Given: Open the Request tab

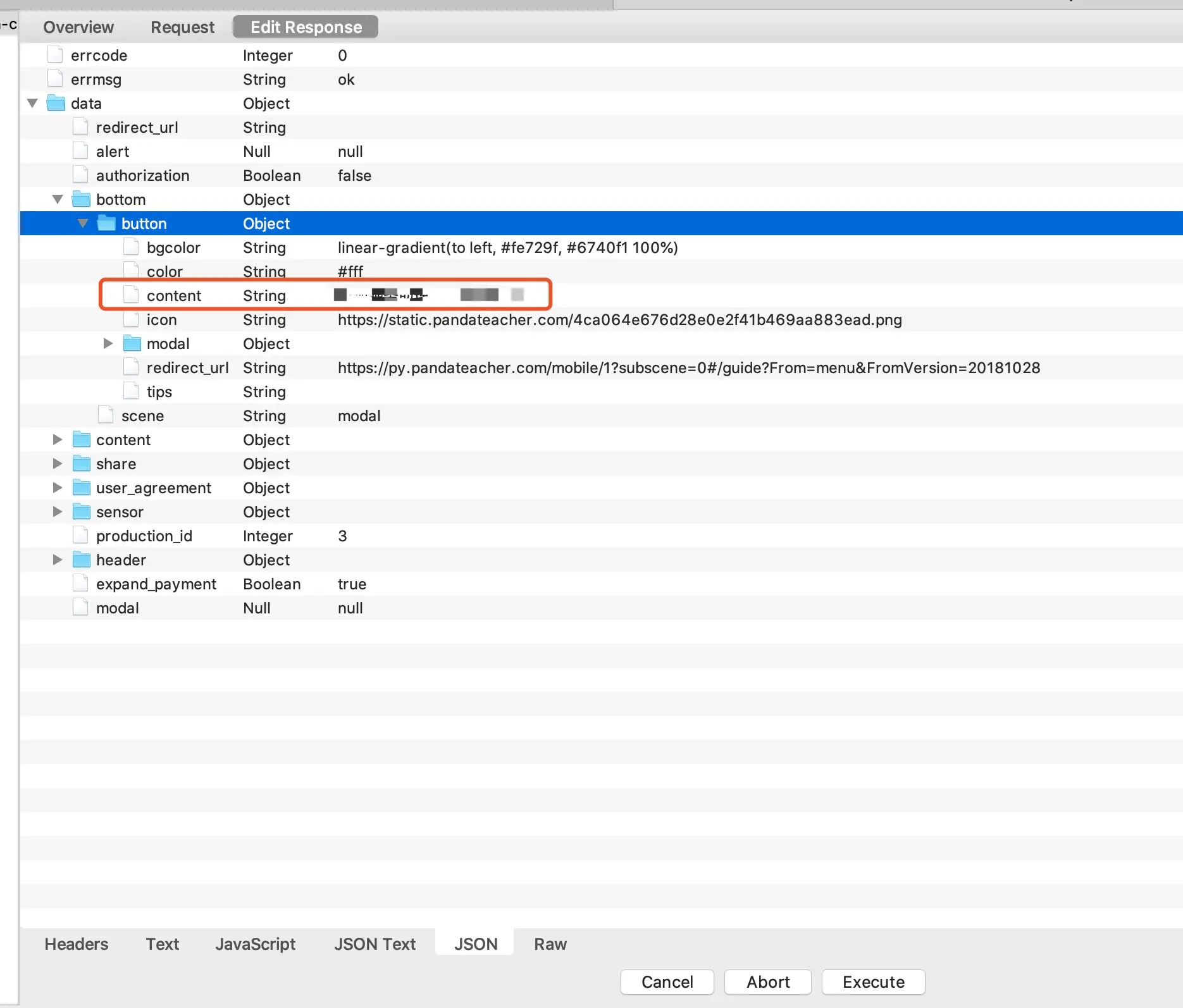Looking at the screenshot, I should tap(182, 27).
